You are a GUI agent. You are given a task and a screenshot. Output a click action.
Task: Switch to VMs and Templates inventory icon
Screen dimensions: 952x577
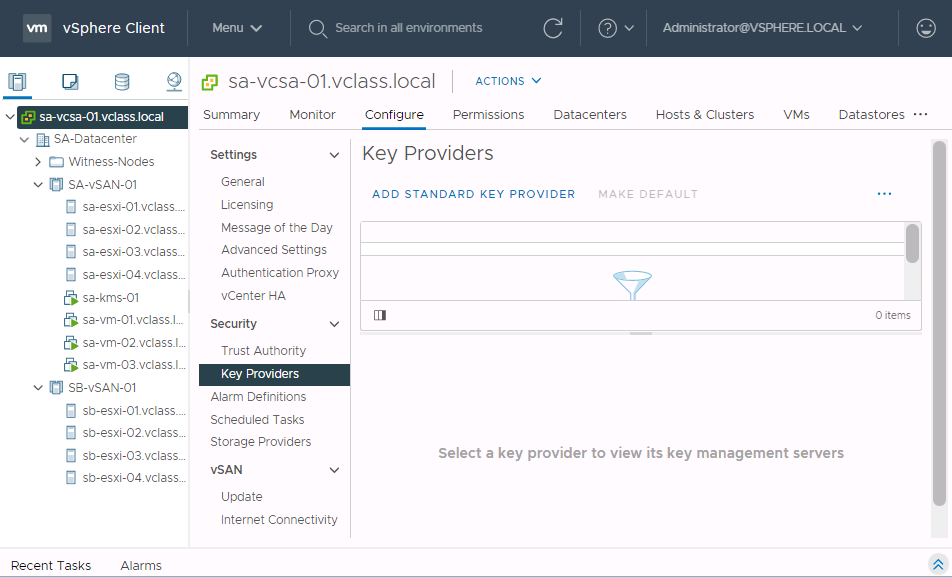[70, 82]
